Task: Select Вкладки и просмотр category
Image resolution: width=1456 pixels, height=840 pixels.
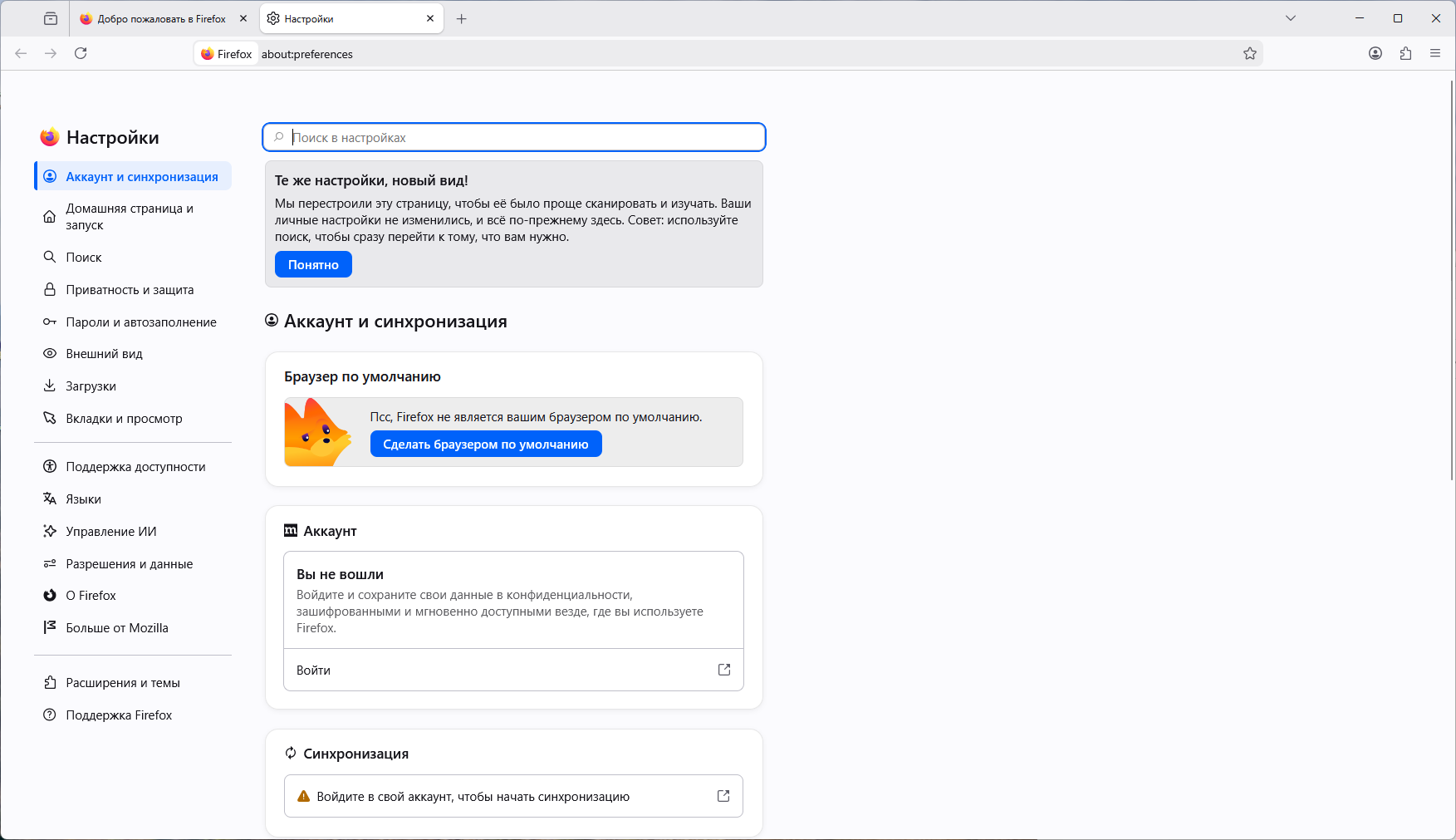Action: click(133, 419)
